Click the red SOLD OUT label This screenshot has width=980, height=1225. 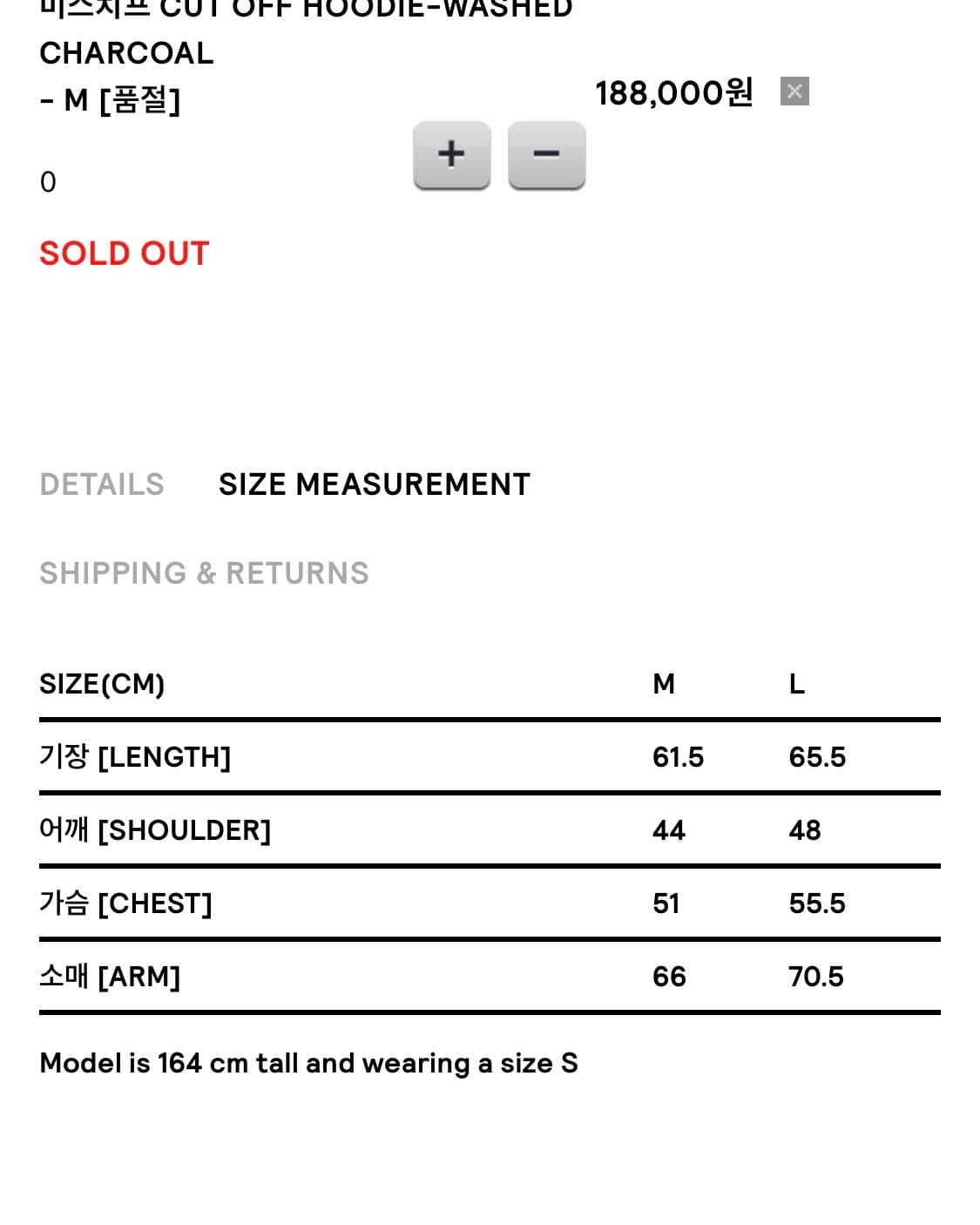(125, 254)
